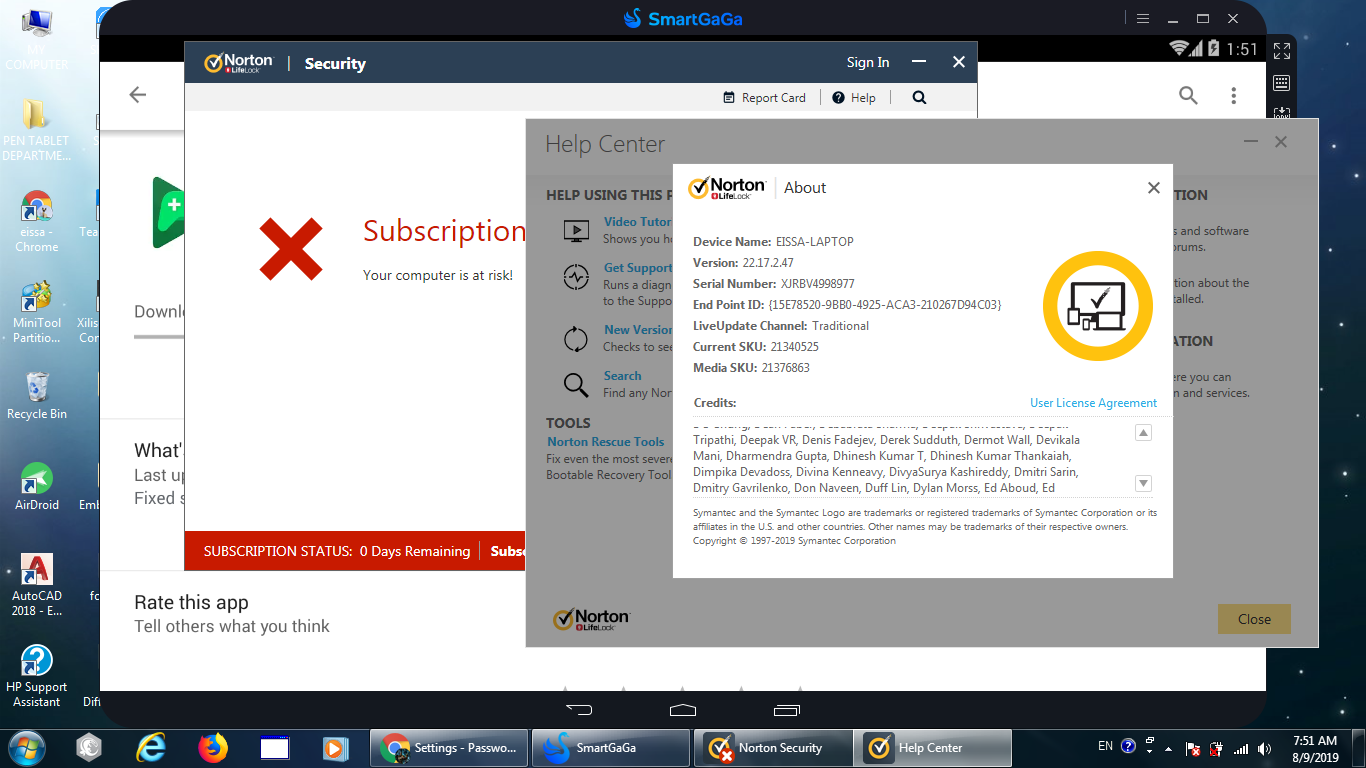Open the SmartGaGa keyboard mapping icon
Viewport: 1366px width, 768px height.
(x=1282, y=83)
